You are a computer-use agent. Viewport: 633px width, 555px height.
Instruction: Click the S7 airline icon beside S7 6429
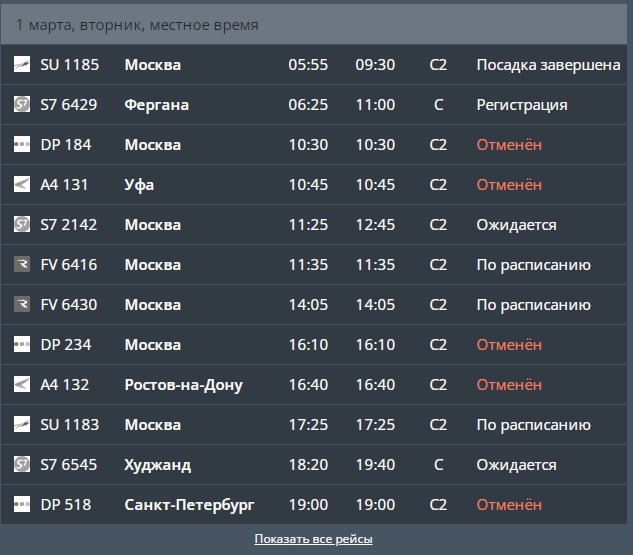click(x=22, y=105)
